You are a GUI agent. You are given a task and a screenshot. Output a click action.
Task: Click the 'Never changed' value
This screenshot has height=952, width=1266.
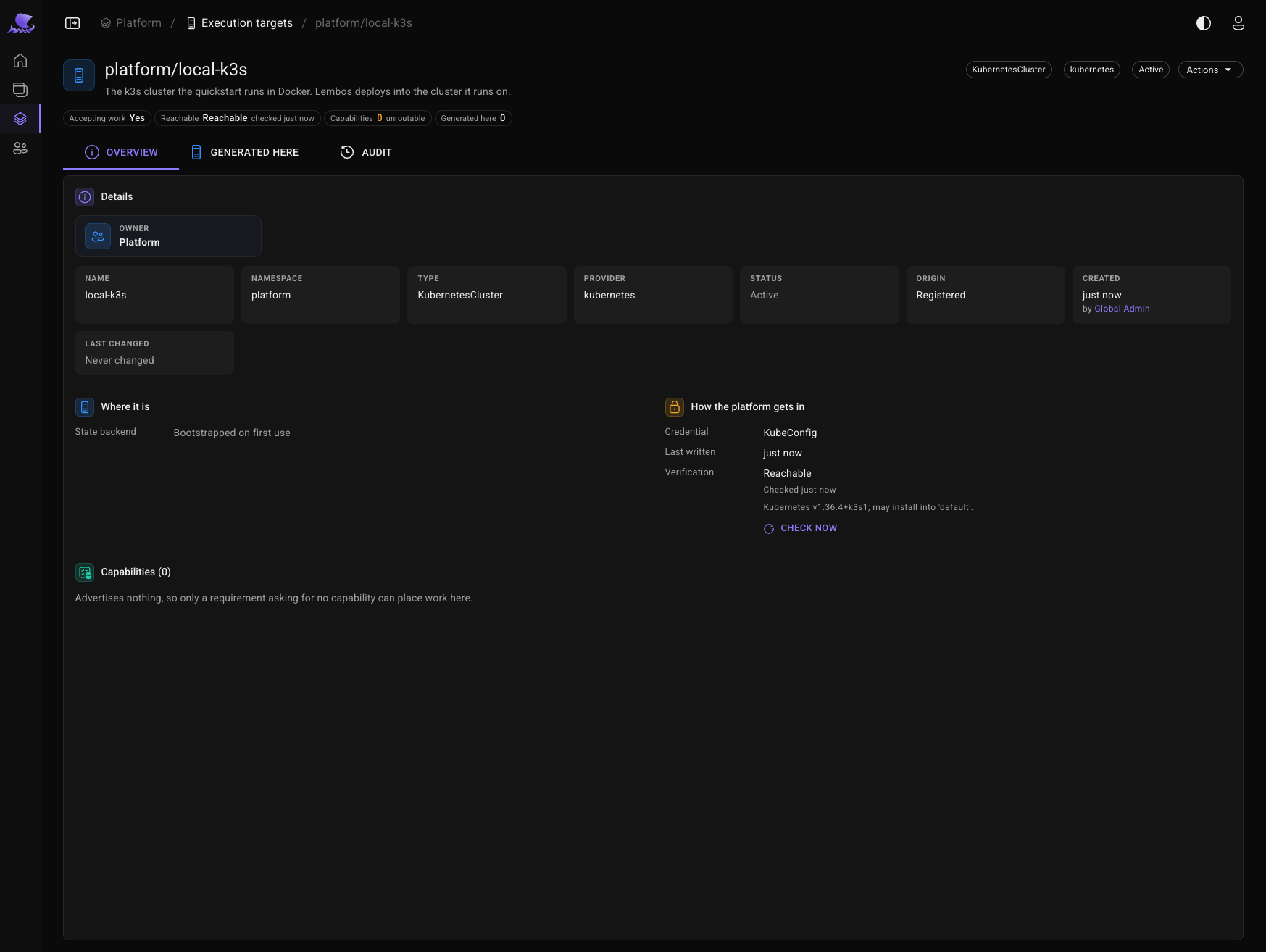pos(120,361)
